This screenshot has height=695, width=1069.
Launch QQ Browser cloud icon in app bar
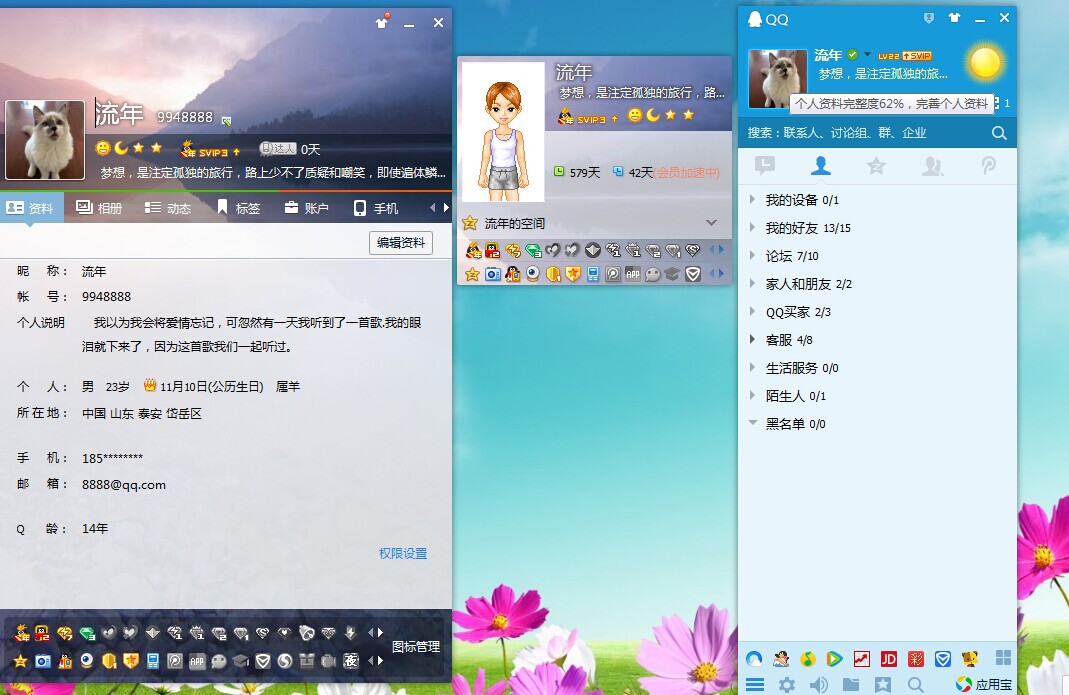[x=754, y=658]
